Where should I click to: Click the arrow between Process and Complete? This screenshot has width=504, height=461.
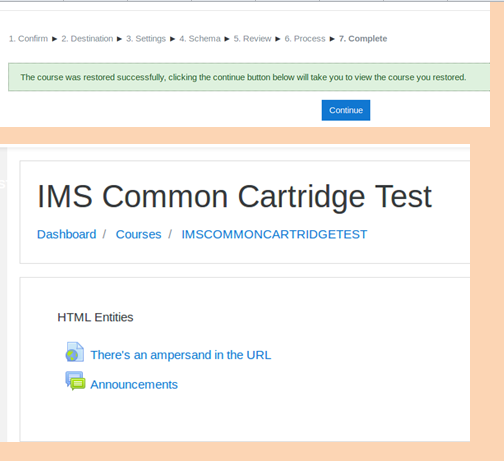tap(332, 39)
